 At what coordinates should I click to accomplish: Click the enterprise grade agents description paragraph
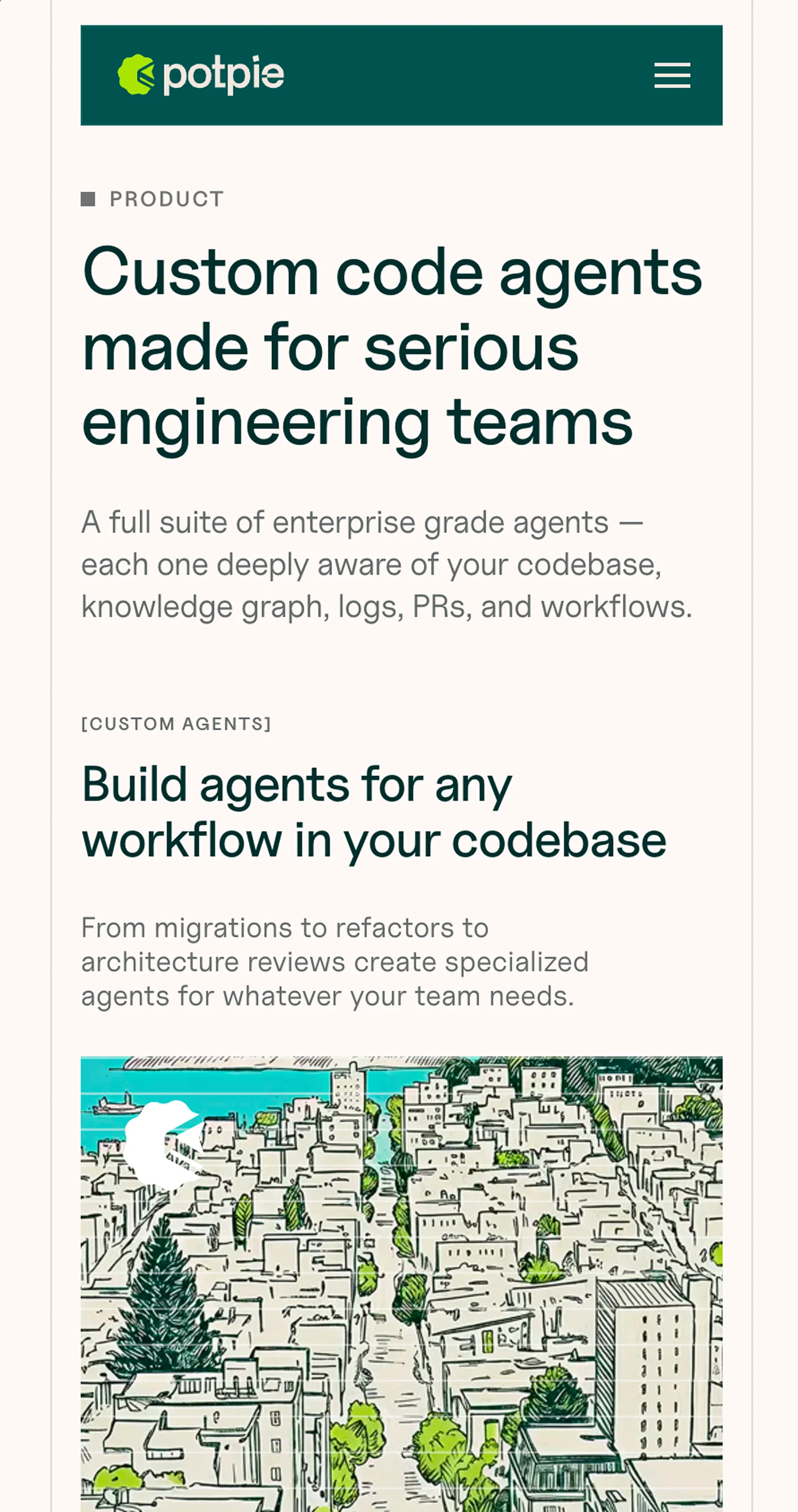(386, 564)
